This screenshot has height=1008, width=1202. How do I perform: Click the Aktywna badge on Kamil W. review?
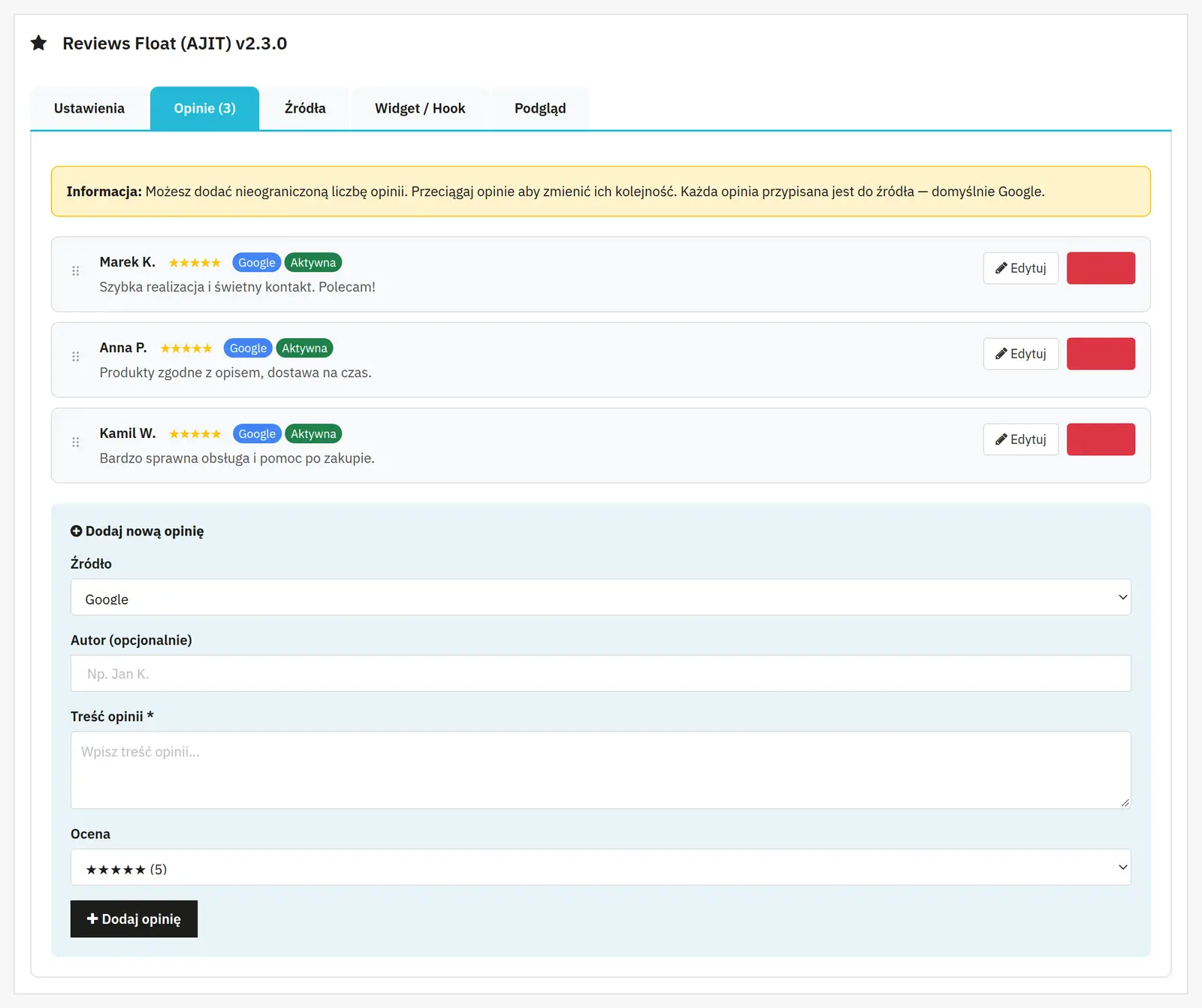(313, 434)
